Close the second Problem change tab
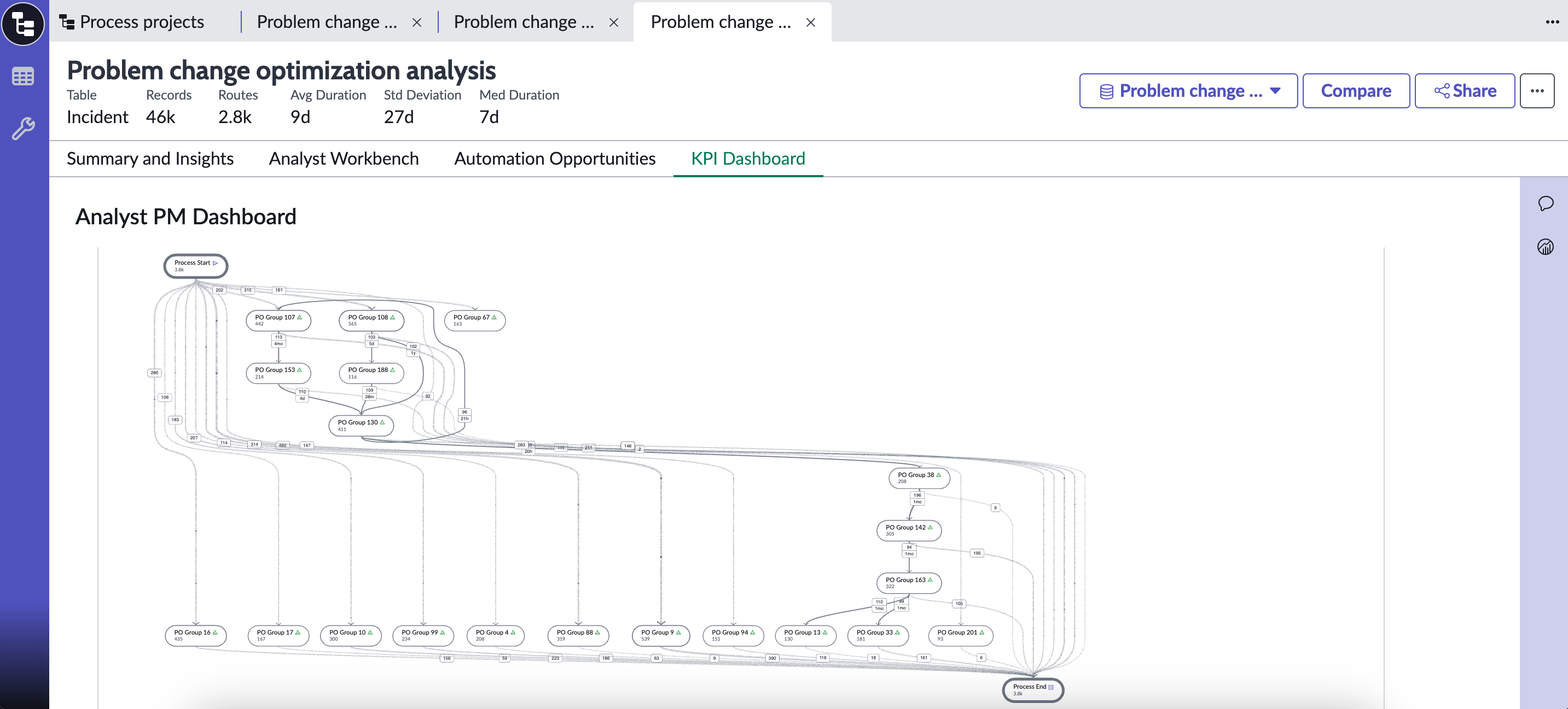1568x709 pixels. (x=613, y=22)
